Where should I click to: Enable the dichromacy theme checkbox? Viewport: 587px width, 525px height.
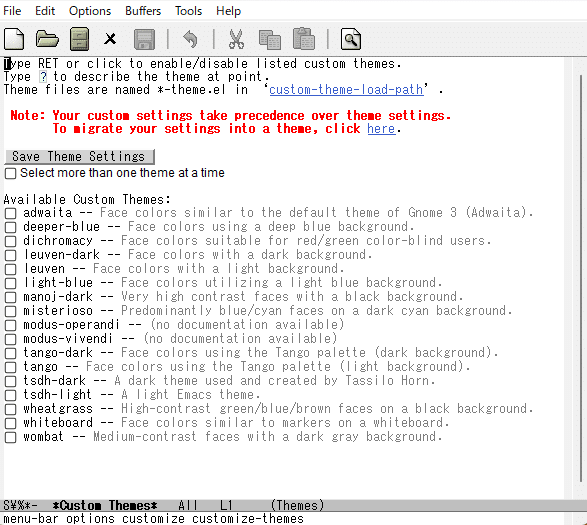pyautogui.click(x=10, y=241)
